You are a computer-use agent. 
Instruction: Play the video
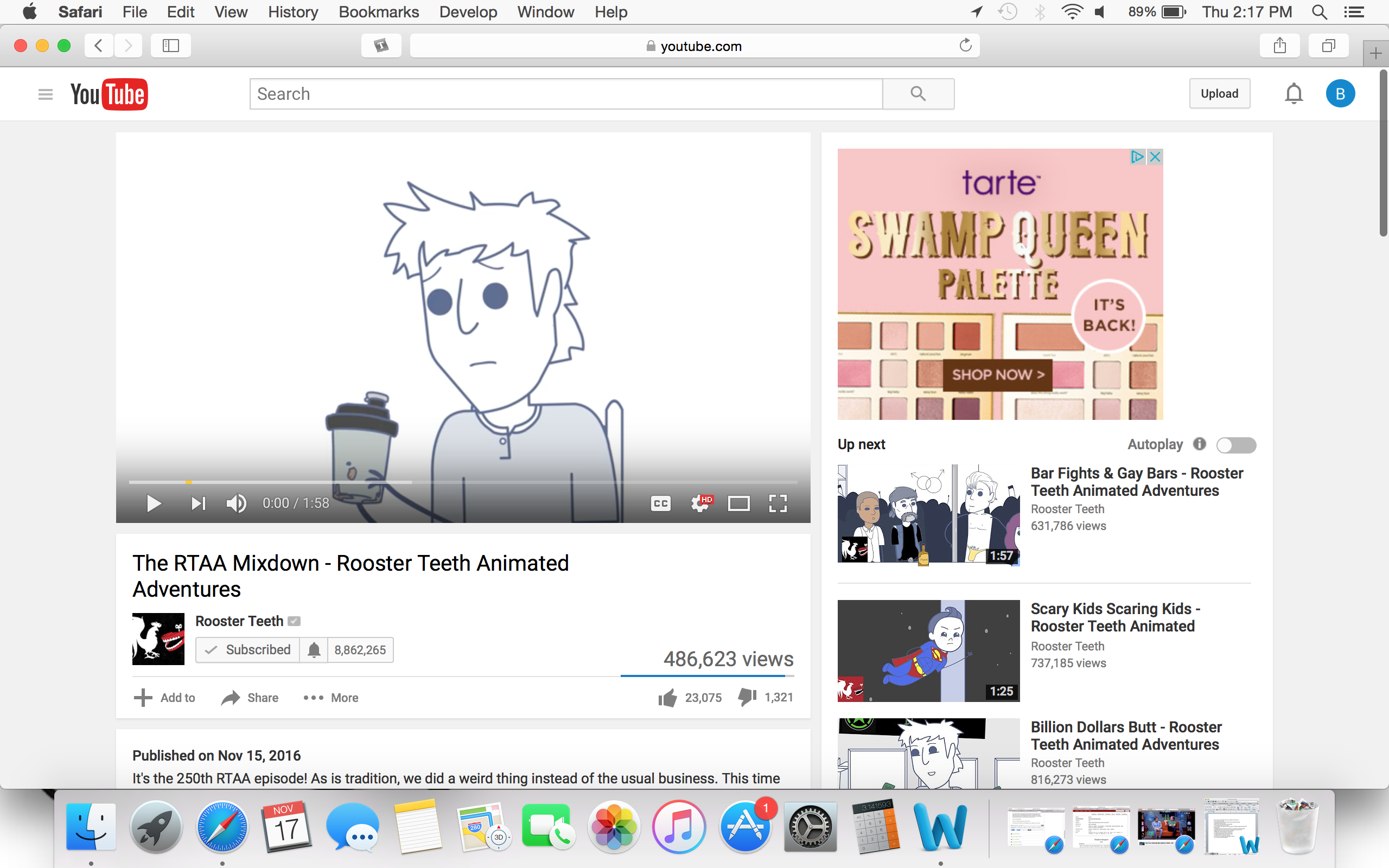point(153,503)
